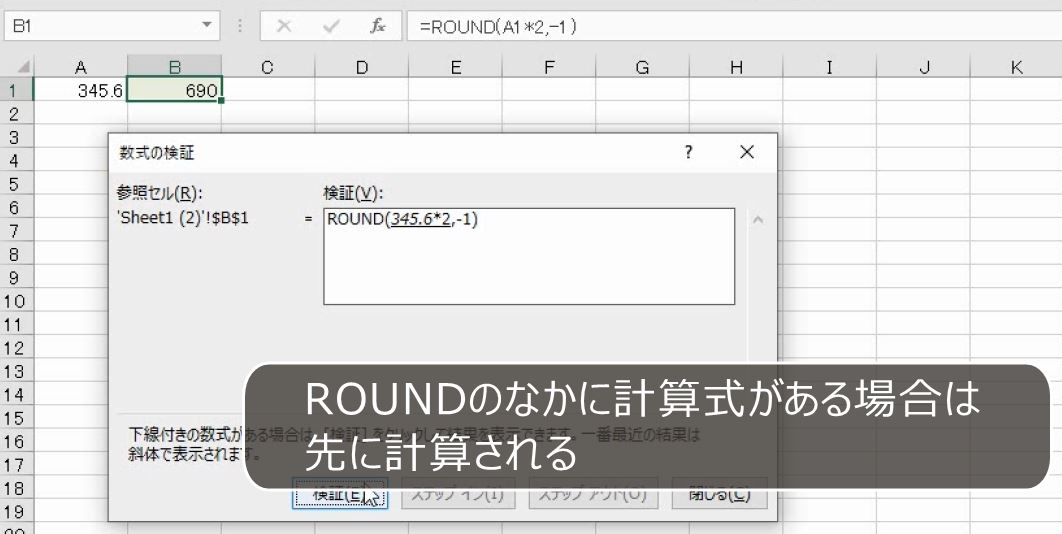This screenshot has width=1062, height=534.
Task: Select row 10 header
Action: click(x=16, y=301)
